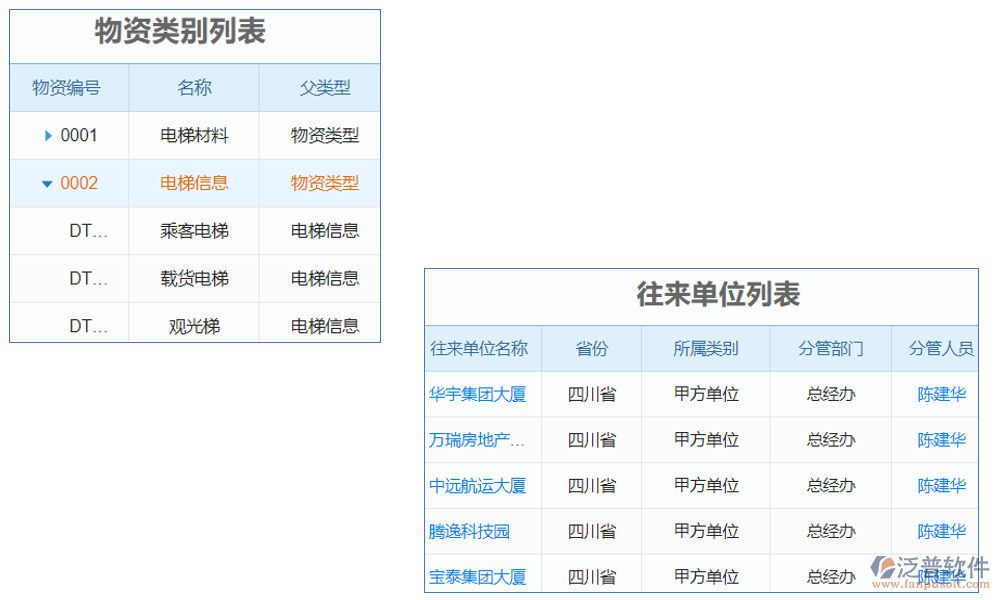This screenshot has height=600, width=1000.
Task: Click 陈建华 in the 华宇集团大厦 row
Action: [940, 394]
